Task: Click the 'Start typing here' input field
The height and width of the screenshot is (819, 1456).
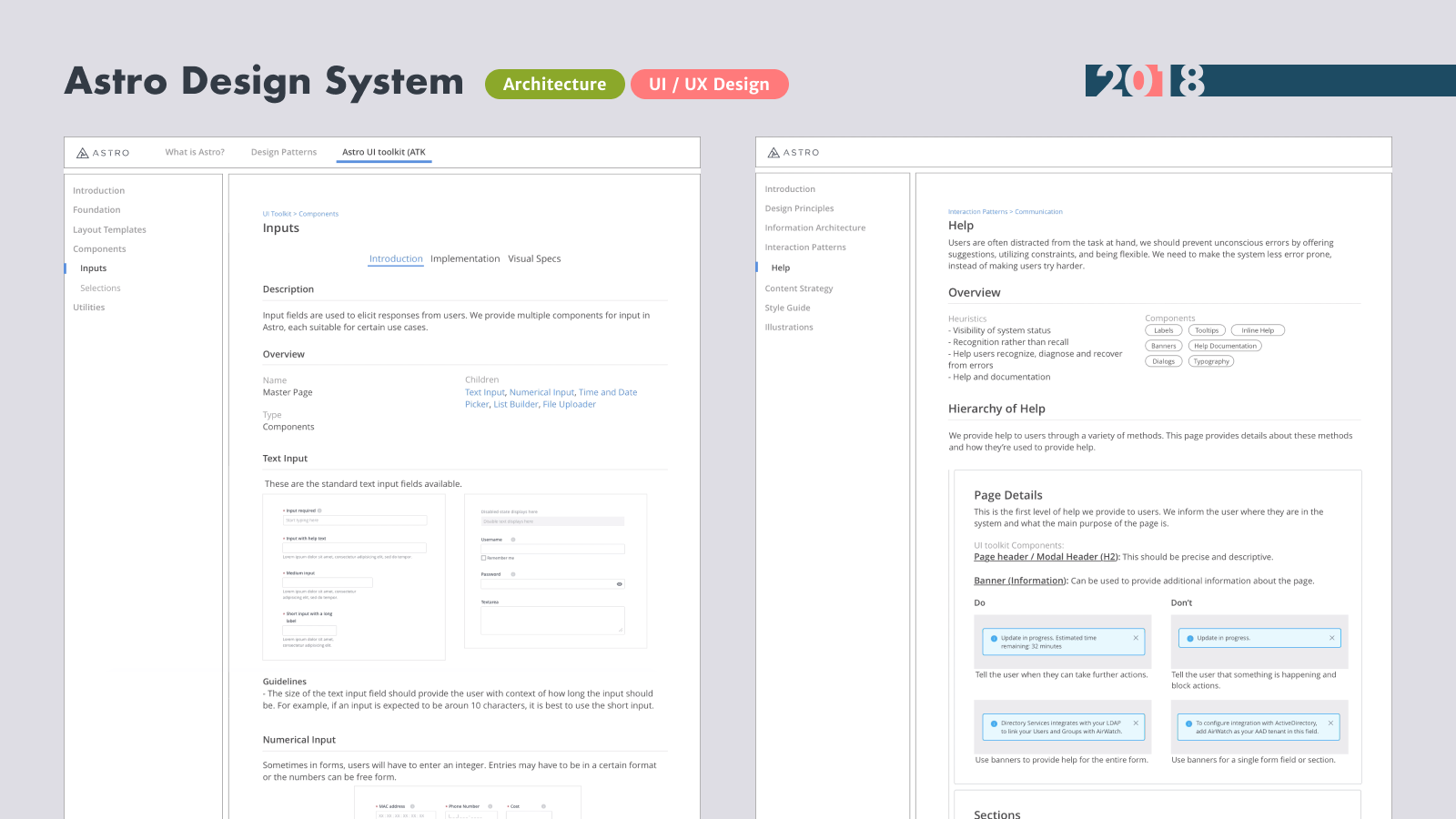Action: [354, 521]
